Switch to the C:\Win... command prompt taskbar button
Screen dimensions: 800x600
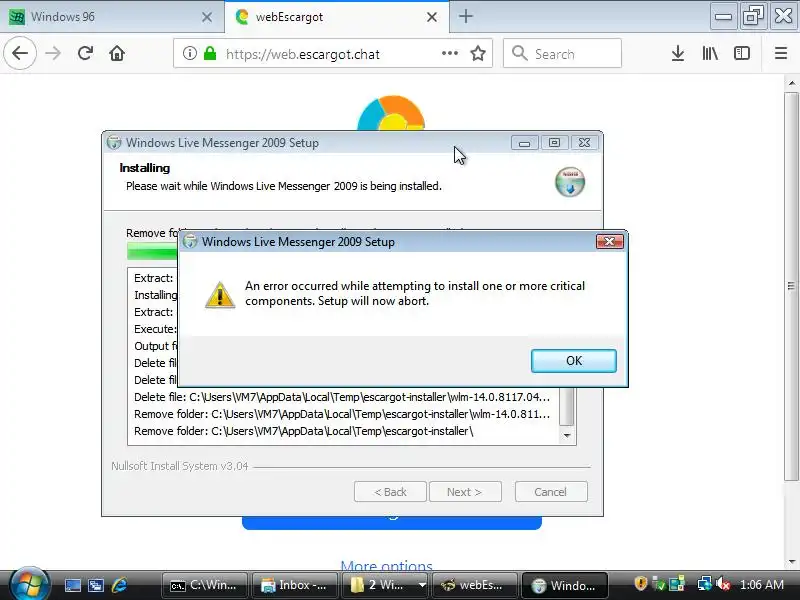205,585
